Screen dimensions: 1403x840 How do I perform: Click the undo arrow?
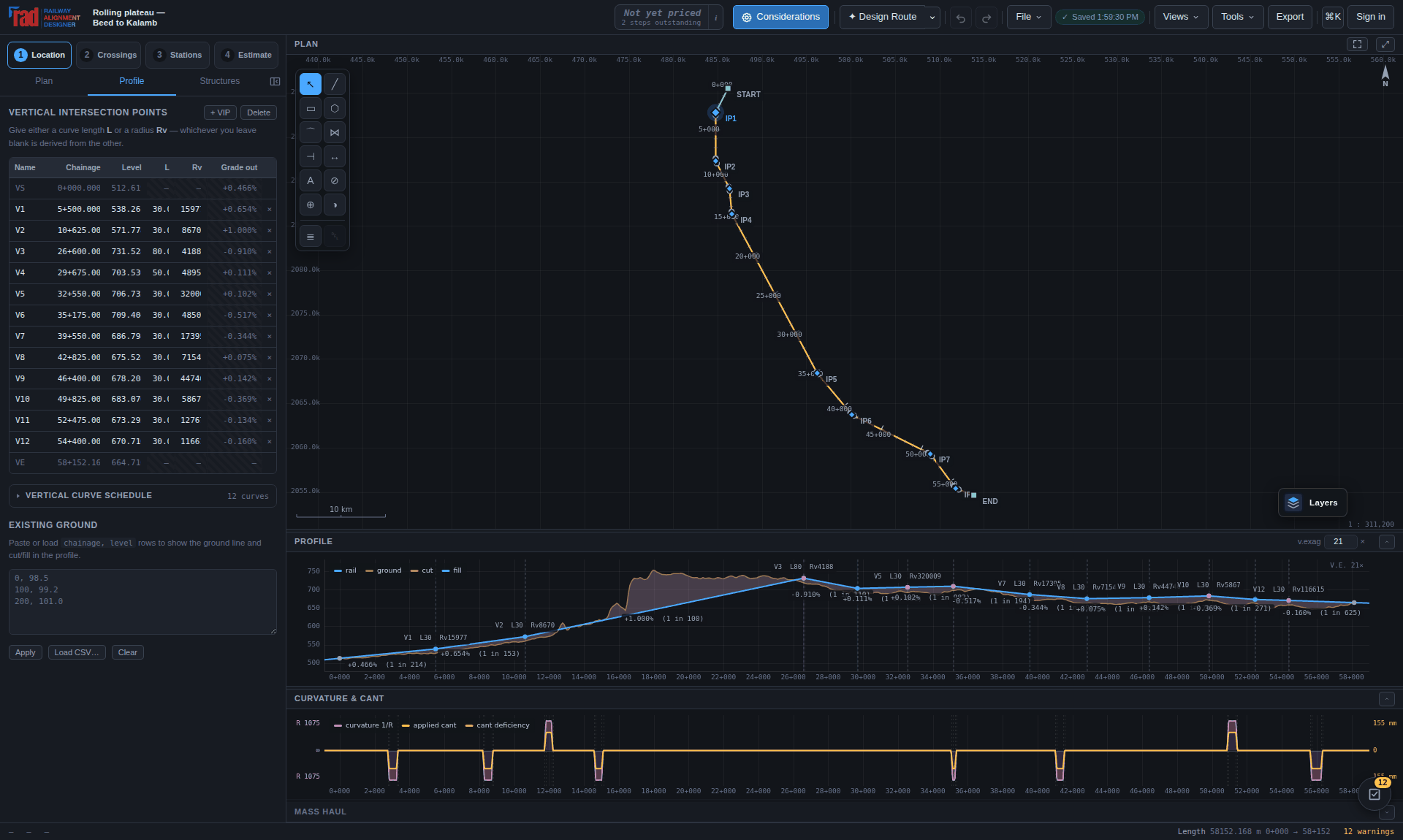(x=961, y=18)
